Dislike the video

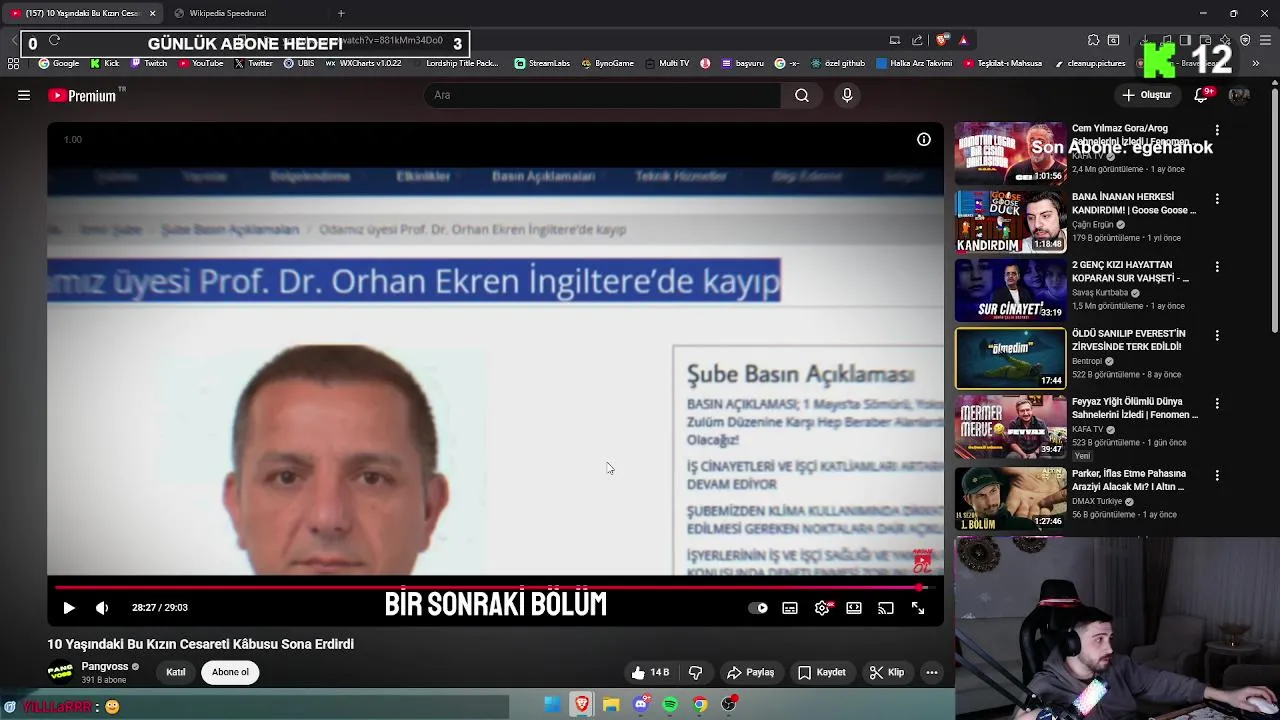point(695,672)
